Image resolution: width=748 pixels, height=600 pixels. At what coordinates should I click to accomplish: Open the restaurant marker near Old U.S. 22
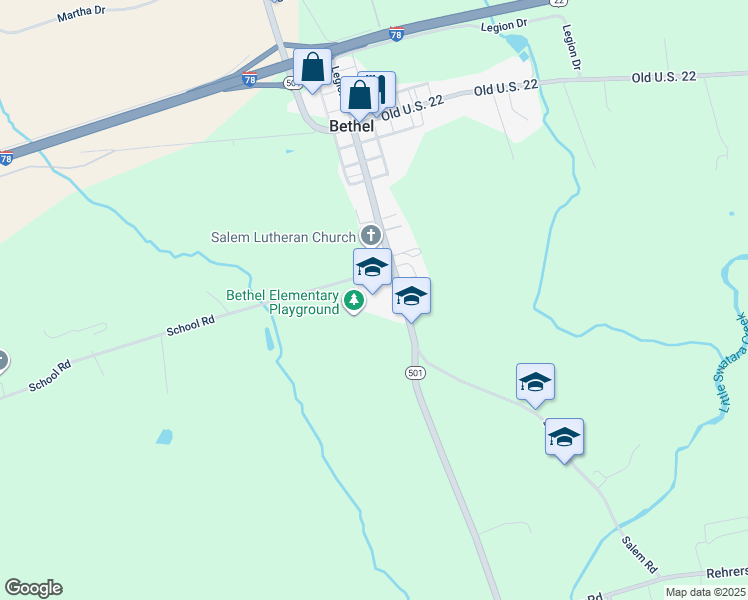[x=385, y=89]
